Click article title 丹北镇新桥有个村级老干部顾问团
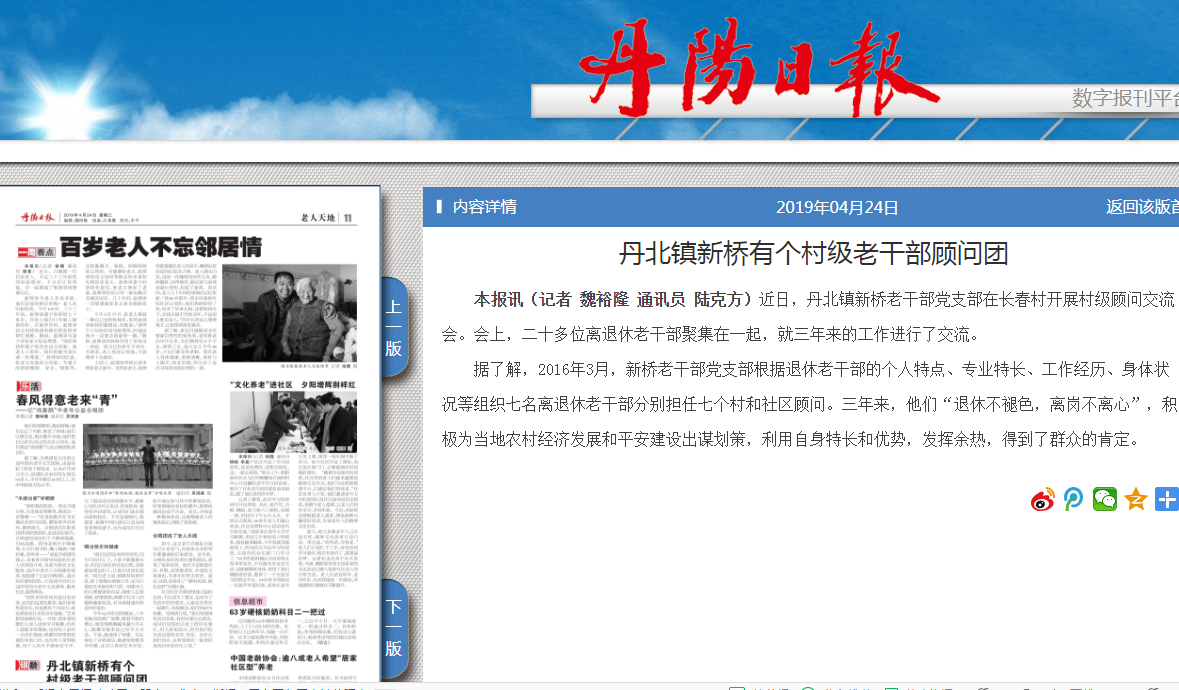The width and height of the screenshot is (1179, 690). tap(813, 254)
